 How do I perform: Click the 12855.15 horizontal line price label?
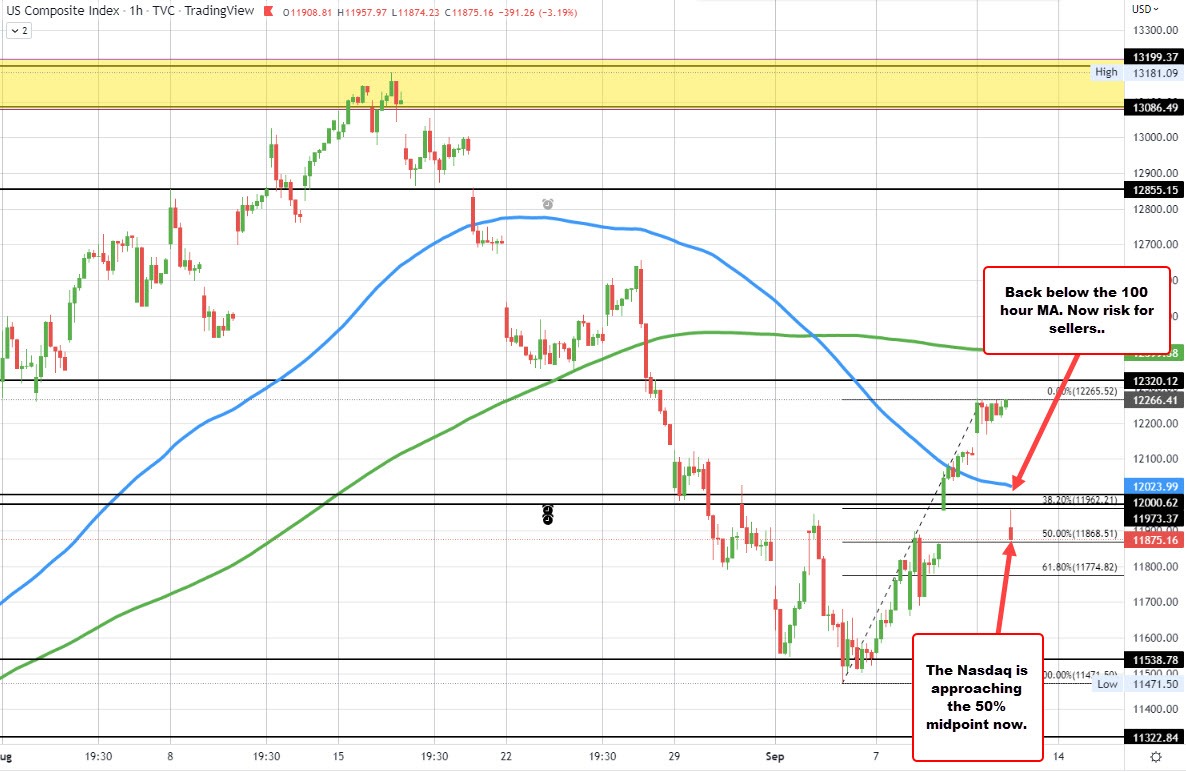(1154, 190)
